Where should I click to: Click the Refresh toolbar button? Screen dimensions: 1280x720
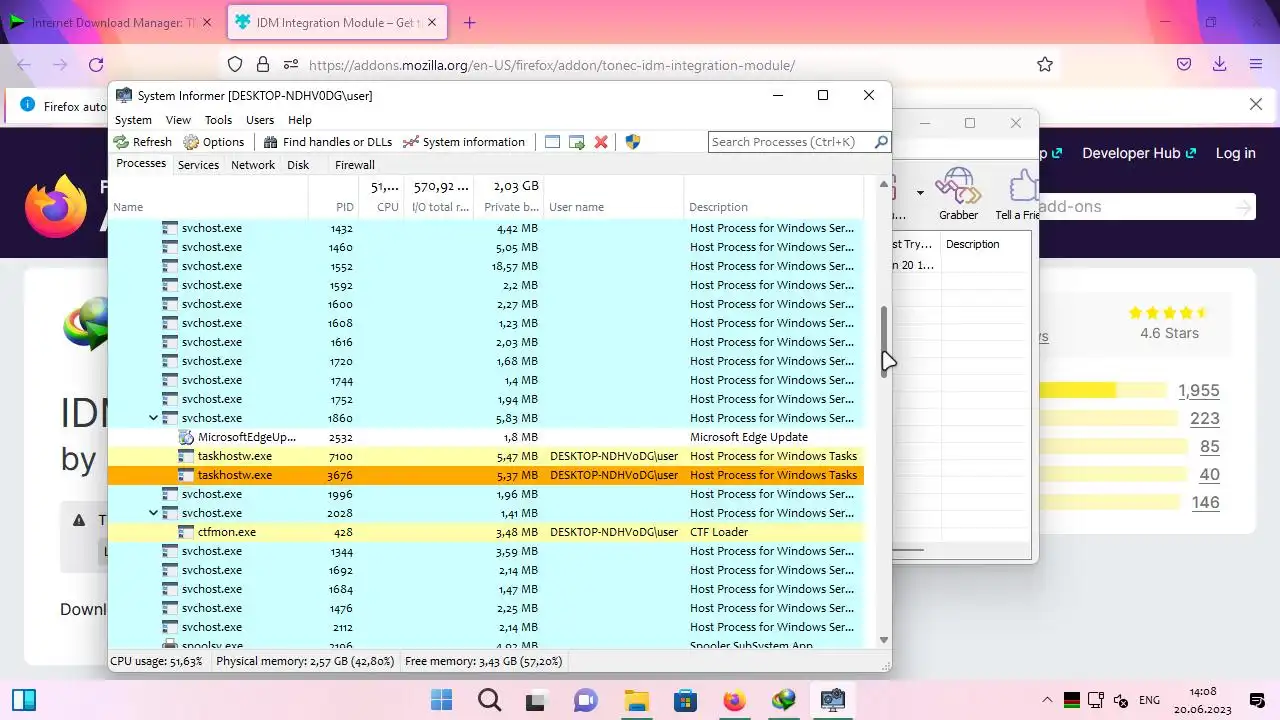coord(142,142)
